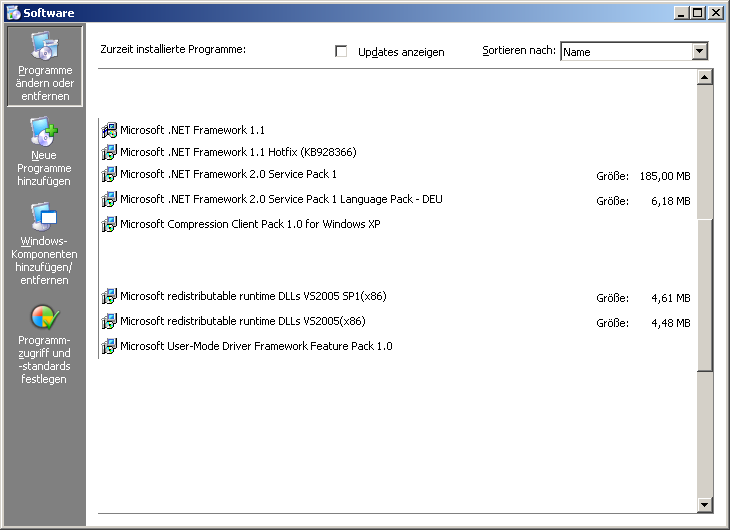The image size is (730, 530).
Task: Click the scroll up arrow of program list
Action: click(705, 77)
